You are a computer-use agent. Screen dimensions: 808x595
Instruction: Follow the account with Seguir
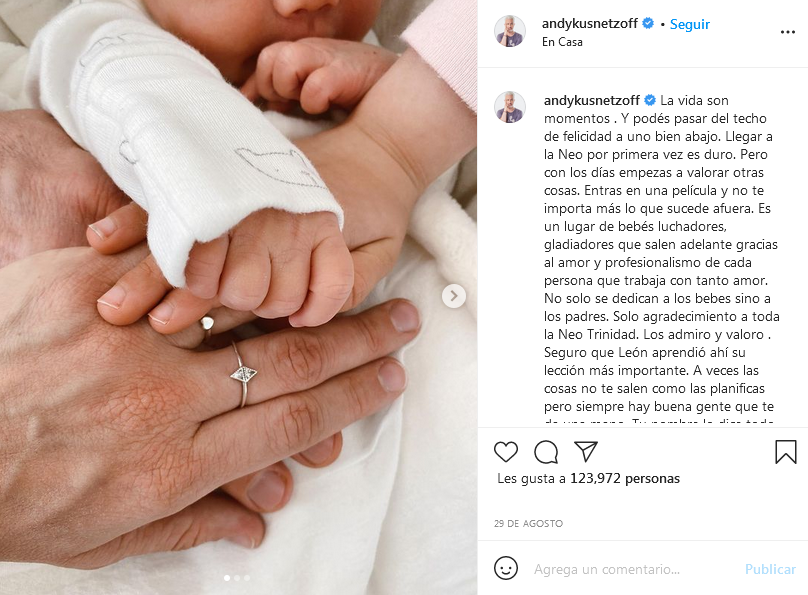click(x=689, y=24)
